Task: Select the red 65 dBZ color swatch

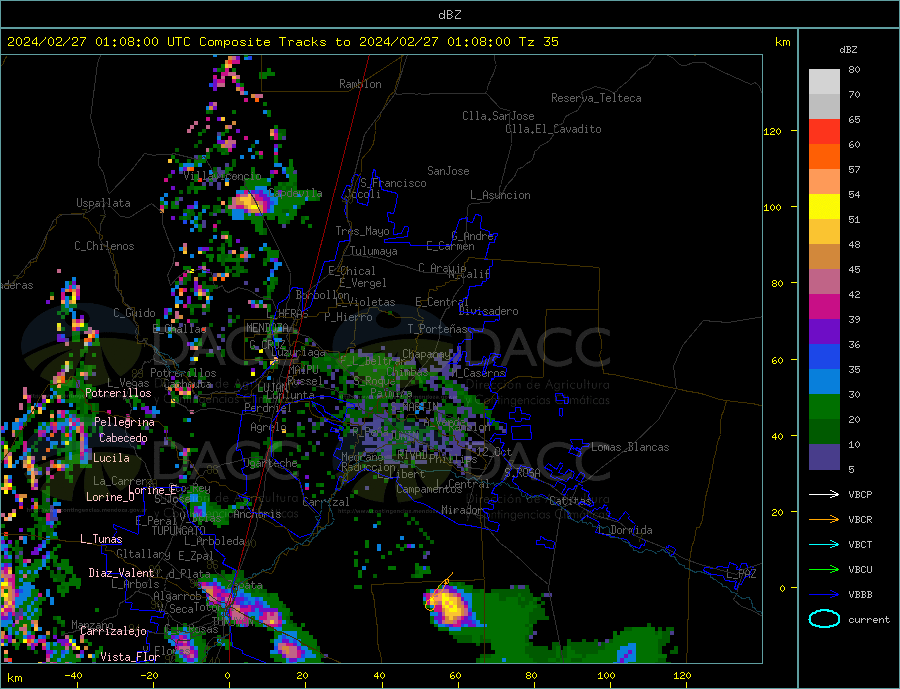Action: [x=824, y=131]
